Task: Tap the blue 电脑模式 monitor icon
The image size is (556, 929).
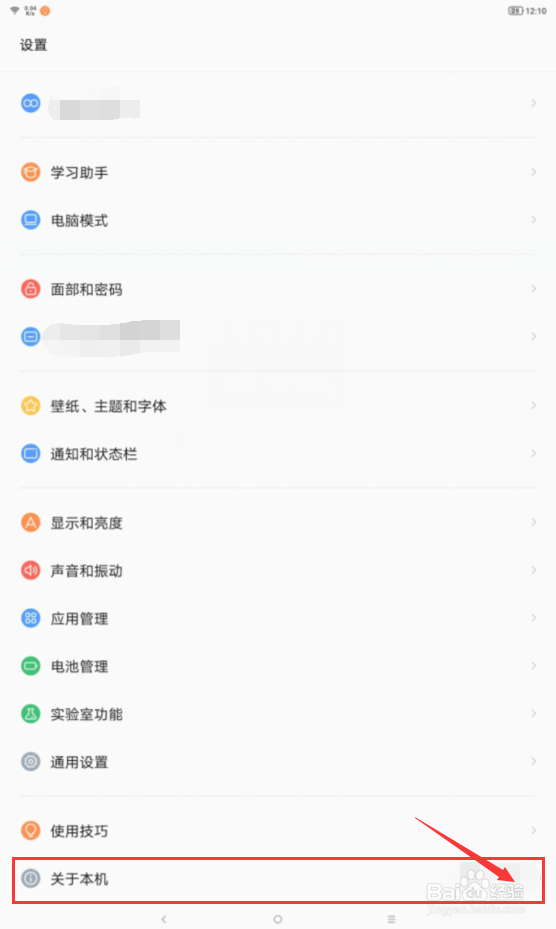Action: pyautogui.click(x=30, y=220)
